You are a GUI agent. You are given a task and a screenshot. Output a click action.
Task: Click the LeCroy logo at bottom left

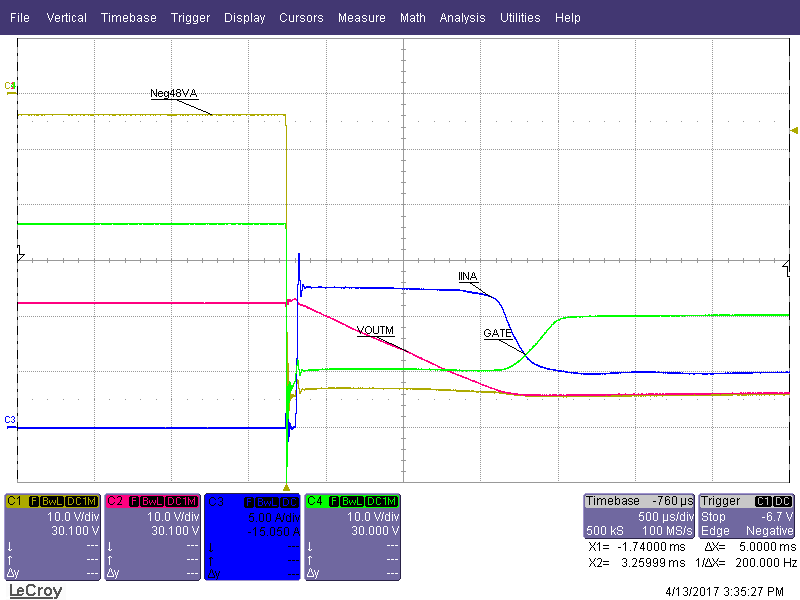click(35, 590)
